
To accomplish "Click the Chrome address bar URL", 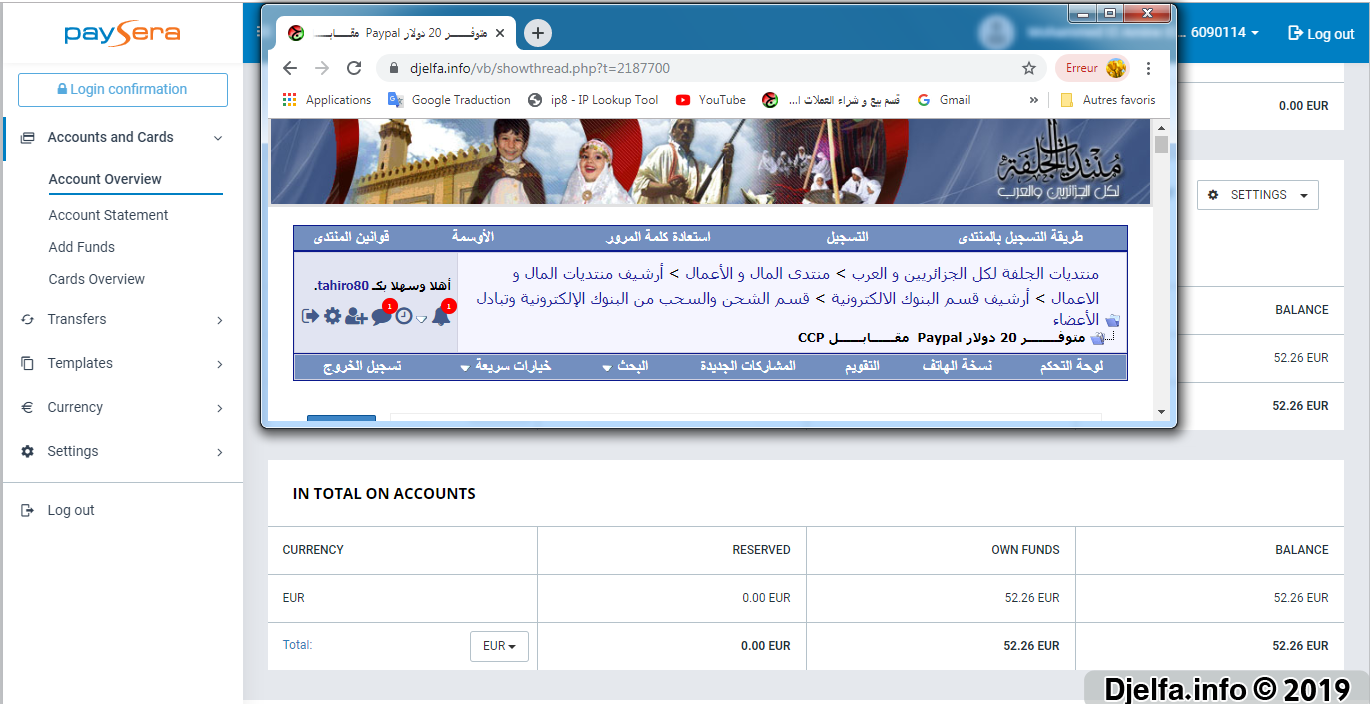I will point(540,68).
